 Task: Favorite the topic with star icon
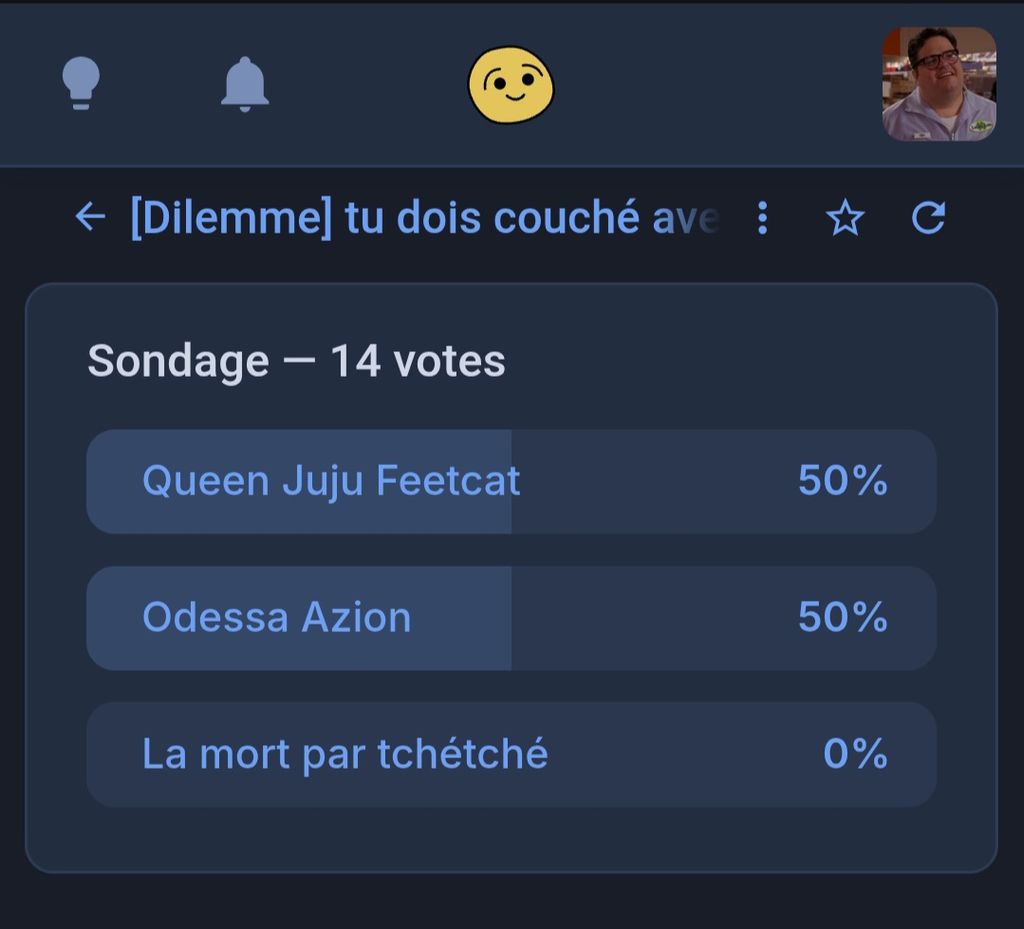(x=845, y=217)
